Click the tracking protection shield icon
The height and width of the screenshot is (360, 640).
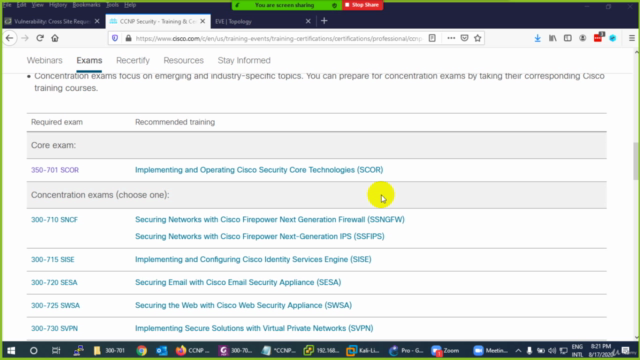[115, 38]
